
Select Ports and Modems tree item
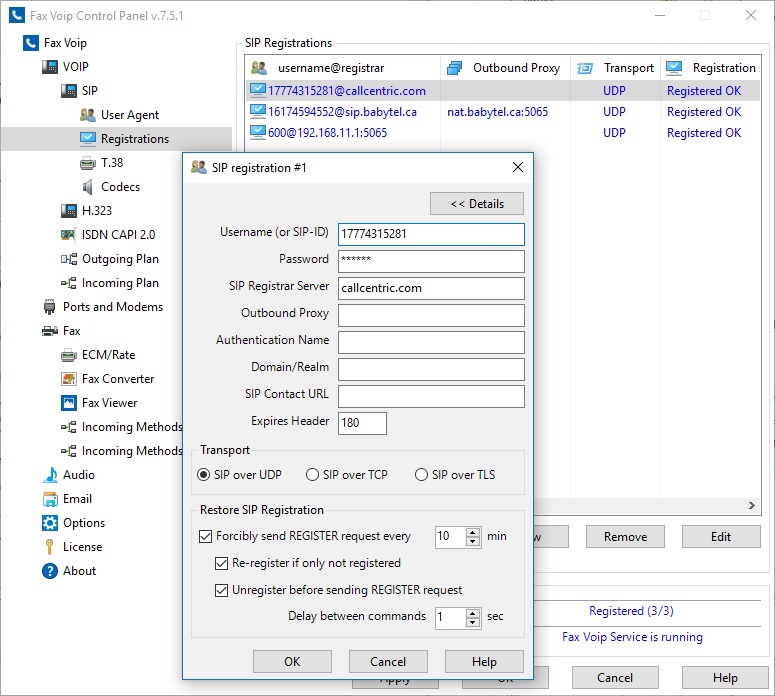(113, 307)
